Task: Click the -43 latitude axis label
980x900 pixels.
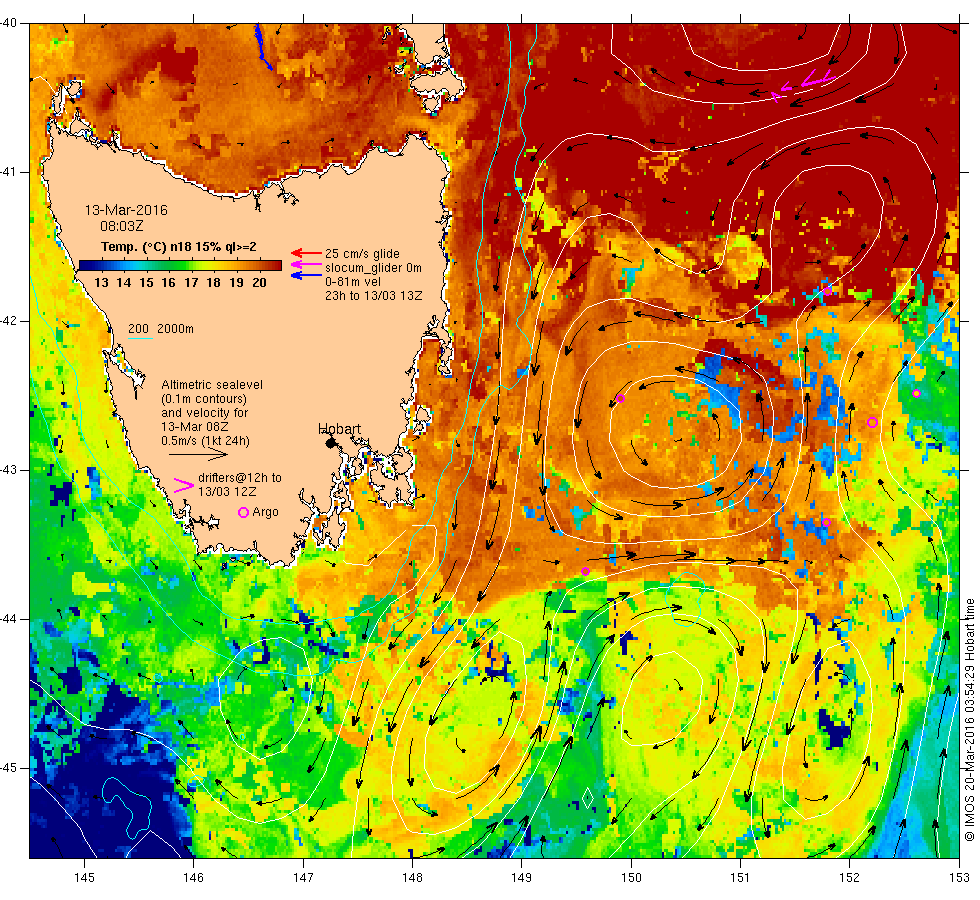Action: (x=8, y=470)
